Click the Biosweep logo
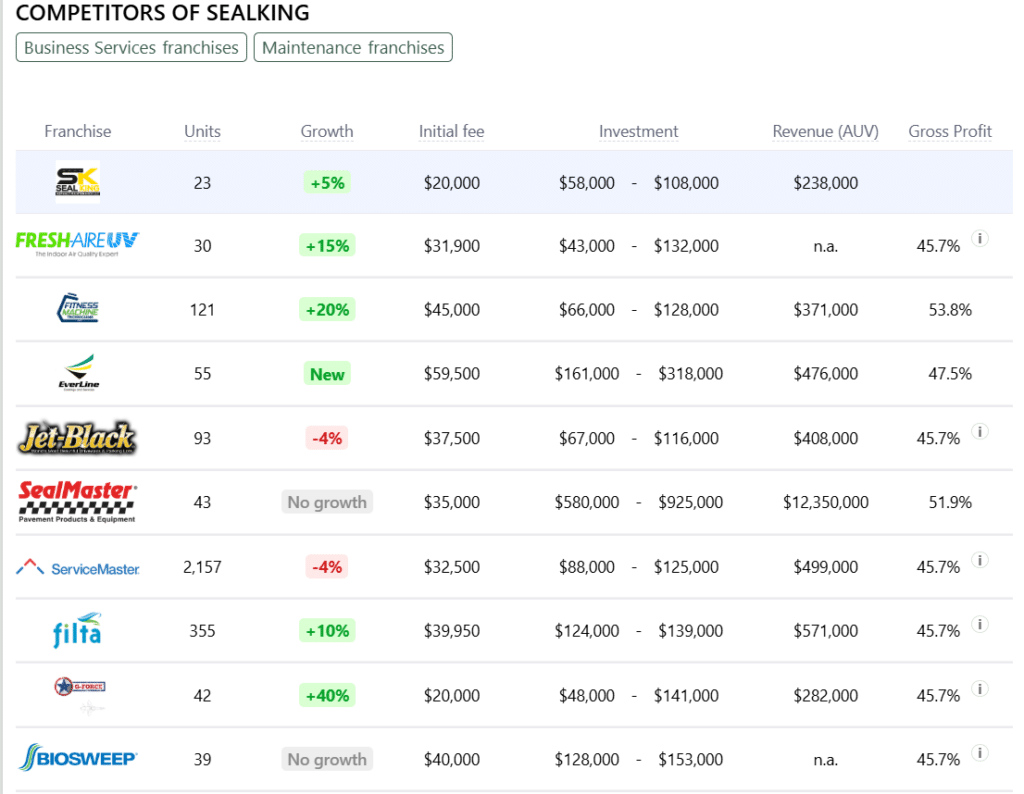This screenshot has width=1024, height=794. [77, 758]
